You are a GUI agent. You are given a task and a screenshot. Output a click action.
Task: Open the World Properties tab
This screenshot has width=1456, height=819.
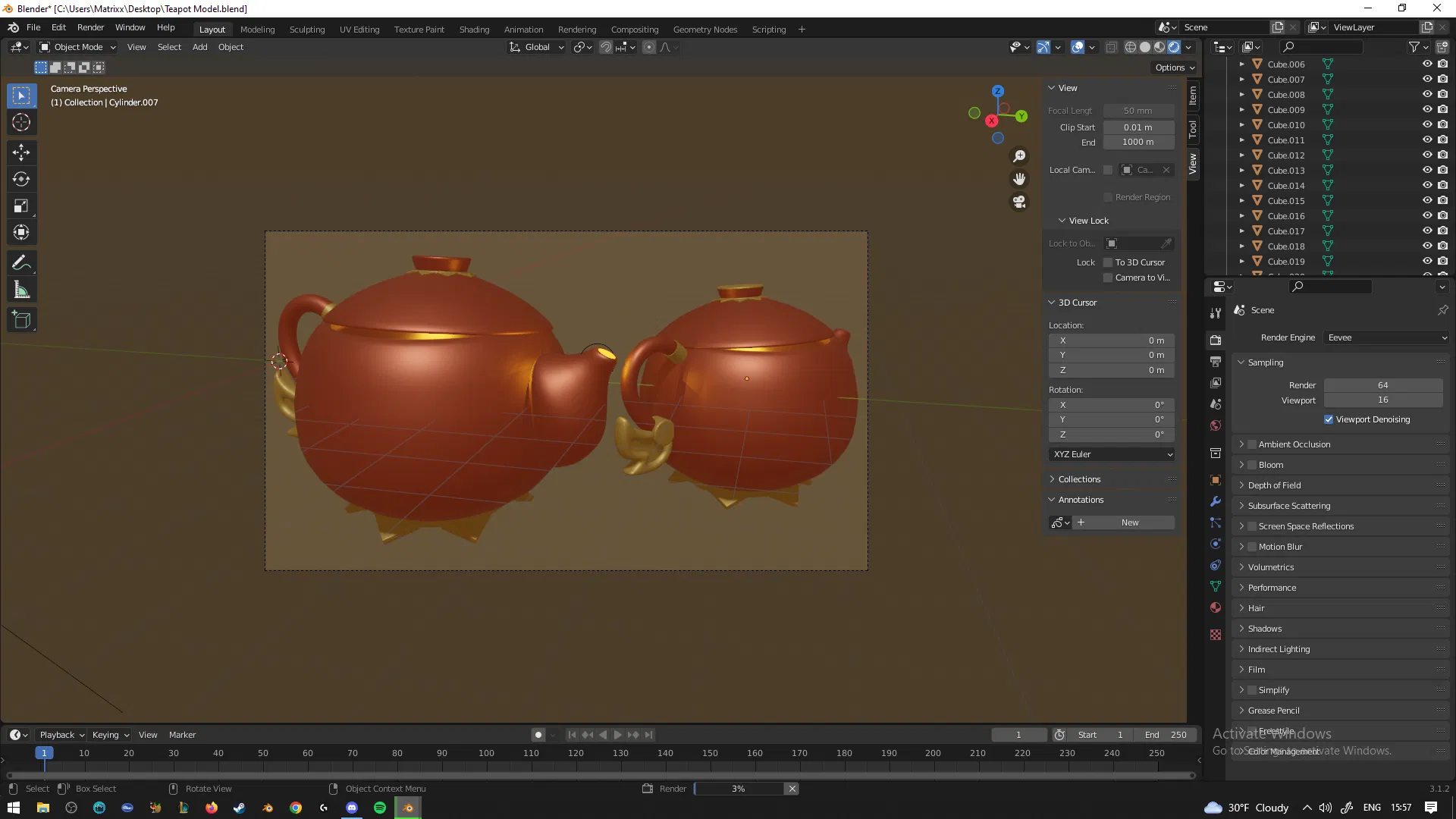coord(1215,425)
